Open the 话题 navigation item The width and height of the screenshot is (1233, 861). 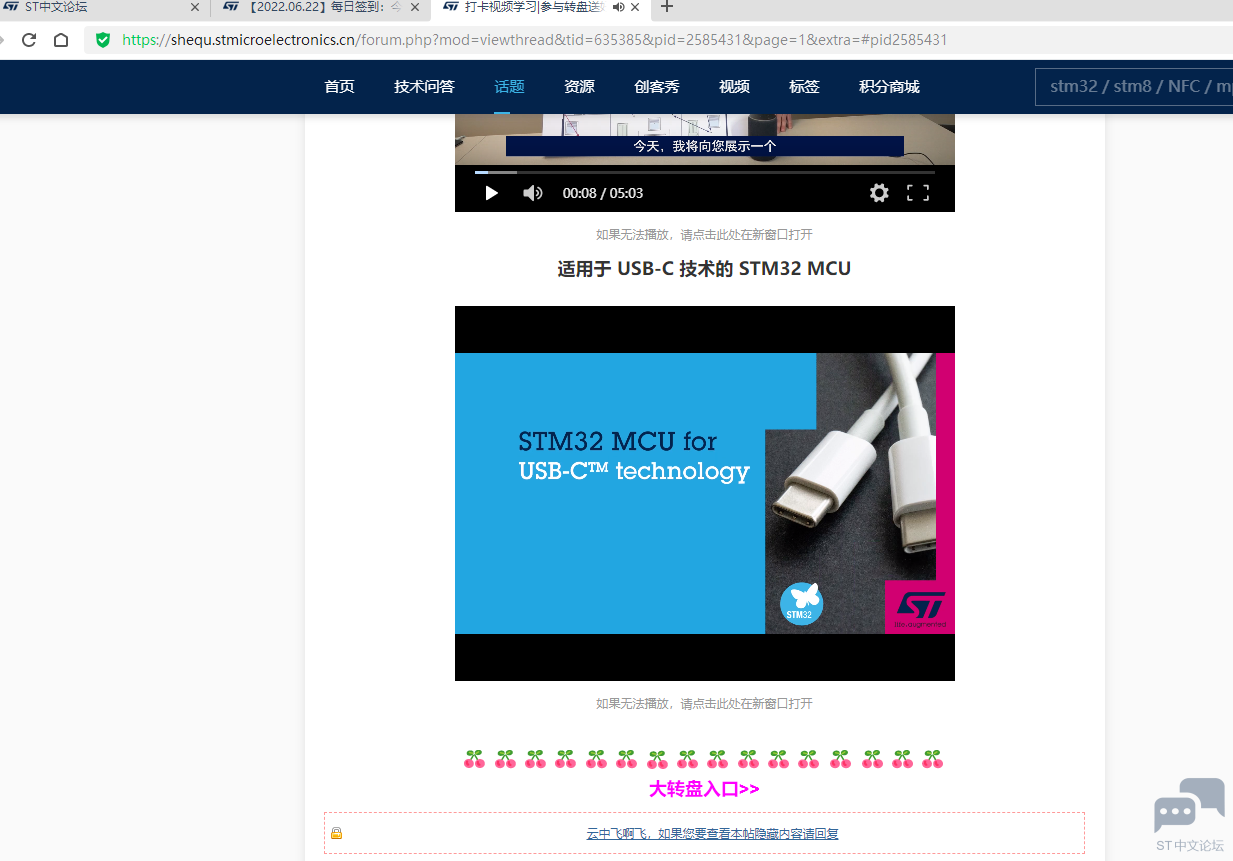pyautogui.click(x=509, y=87)
